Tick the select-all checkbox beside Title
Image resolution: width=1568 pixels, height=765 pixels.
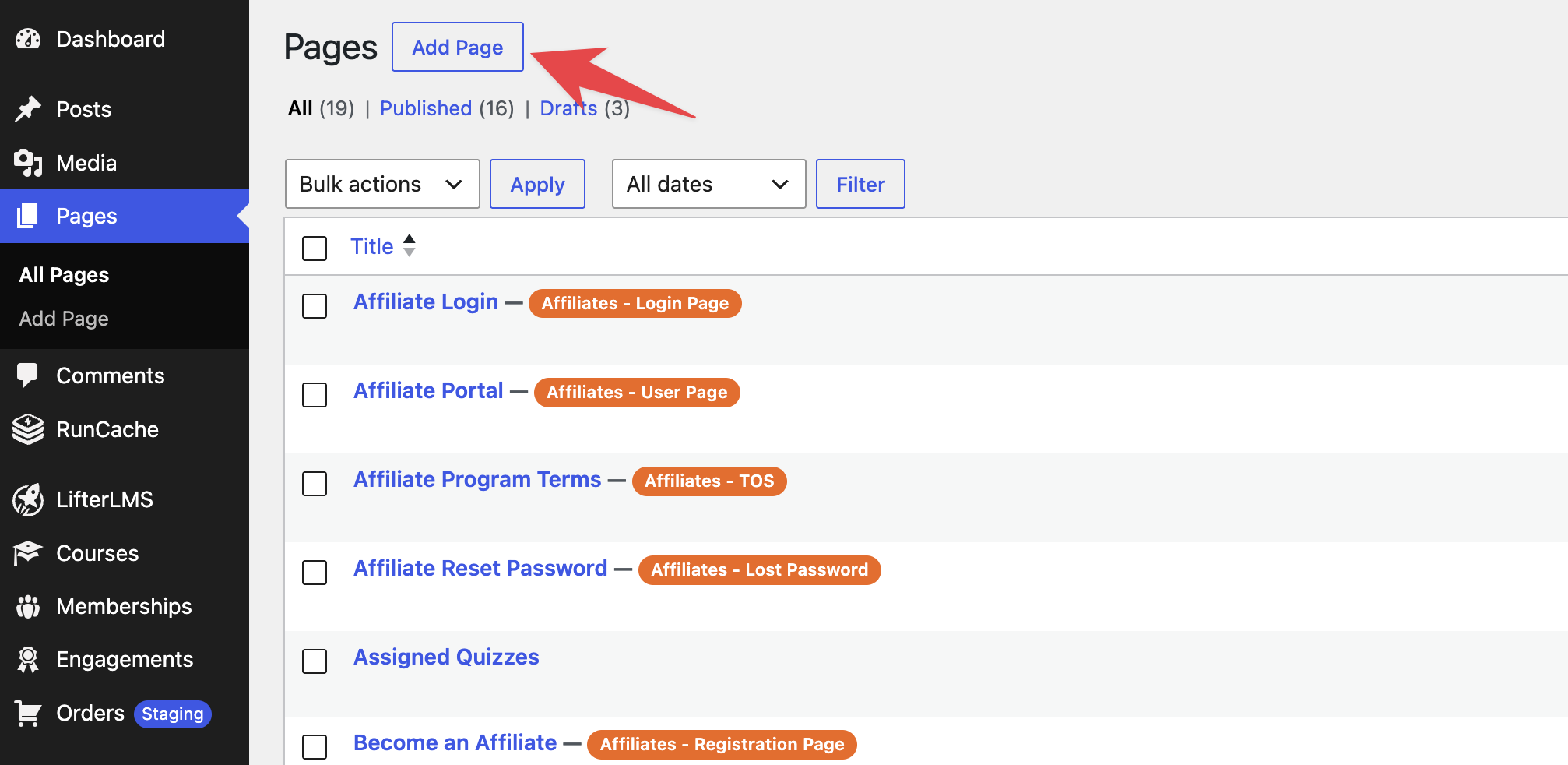315,249
